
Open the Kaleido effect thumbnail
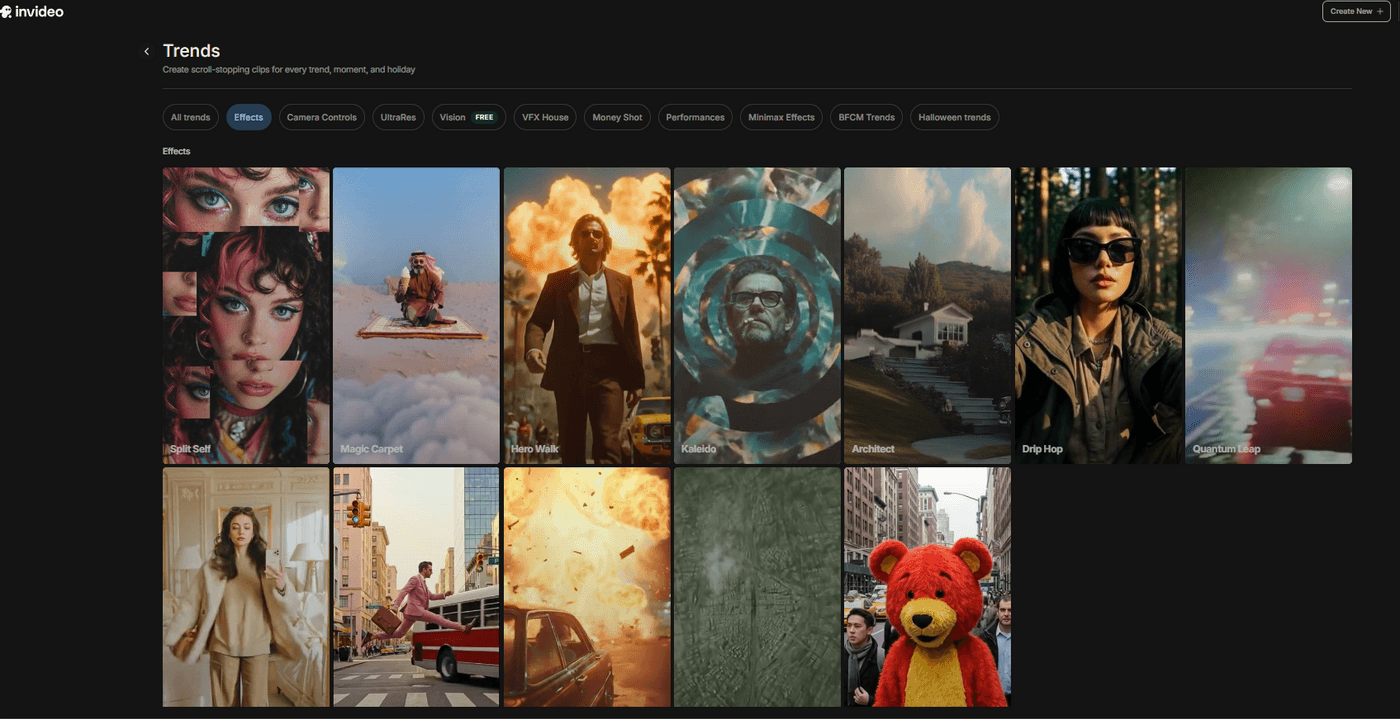(757, 315)
